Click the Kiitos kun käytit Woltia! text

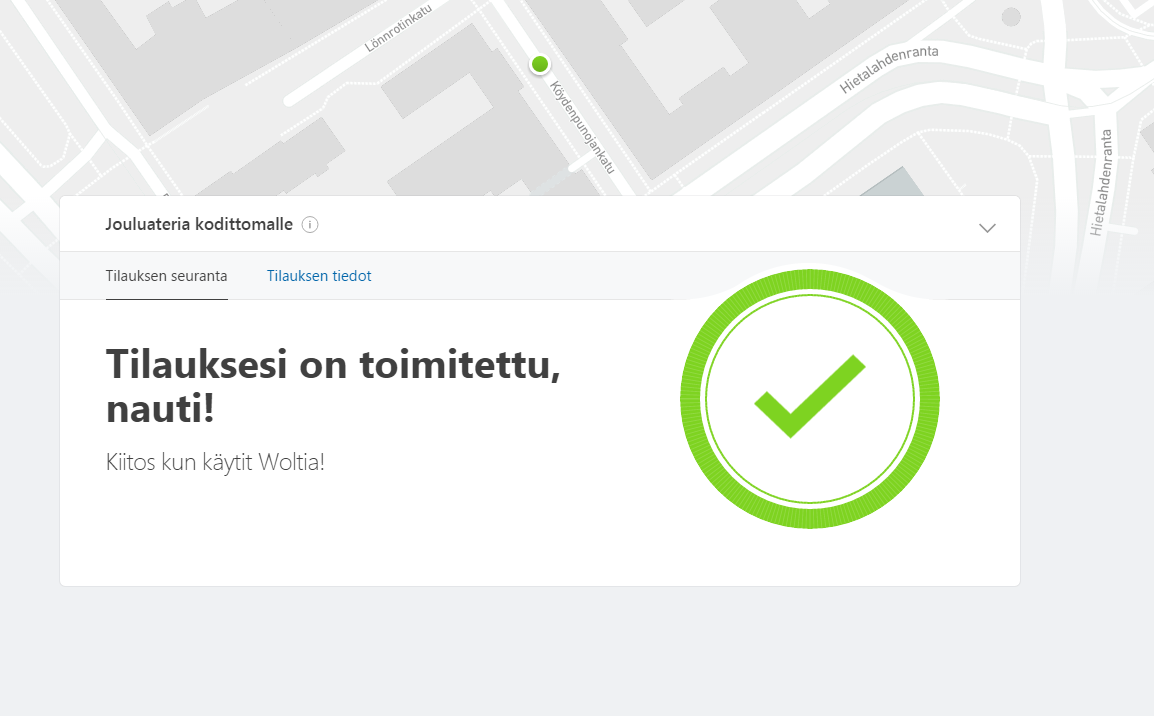coord(215,463)
